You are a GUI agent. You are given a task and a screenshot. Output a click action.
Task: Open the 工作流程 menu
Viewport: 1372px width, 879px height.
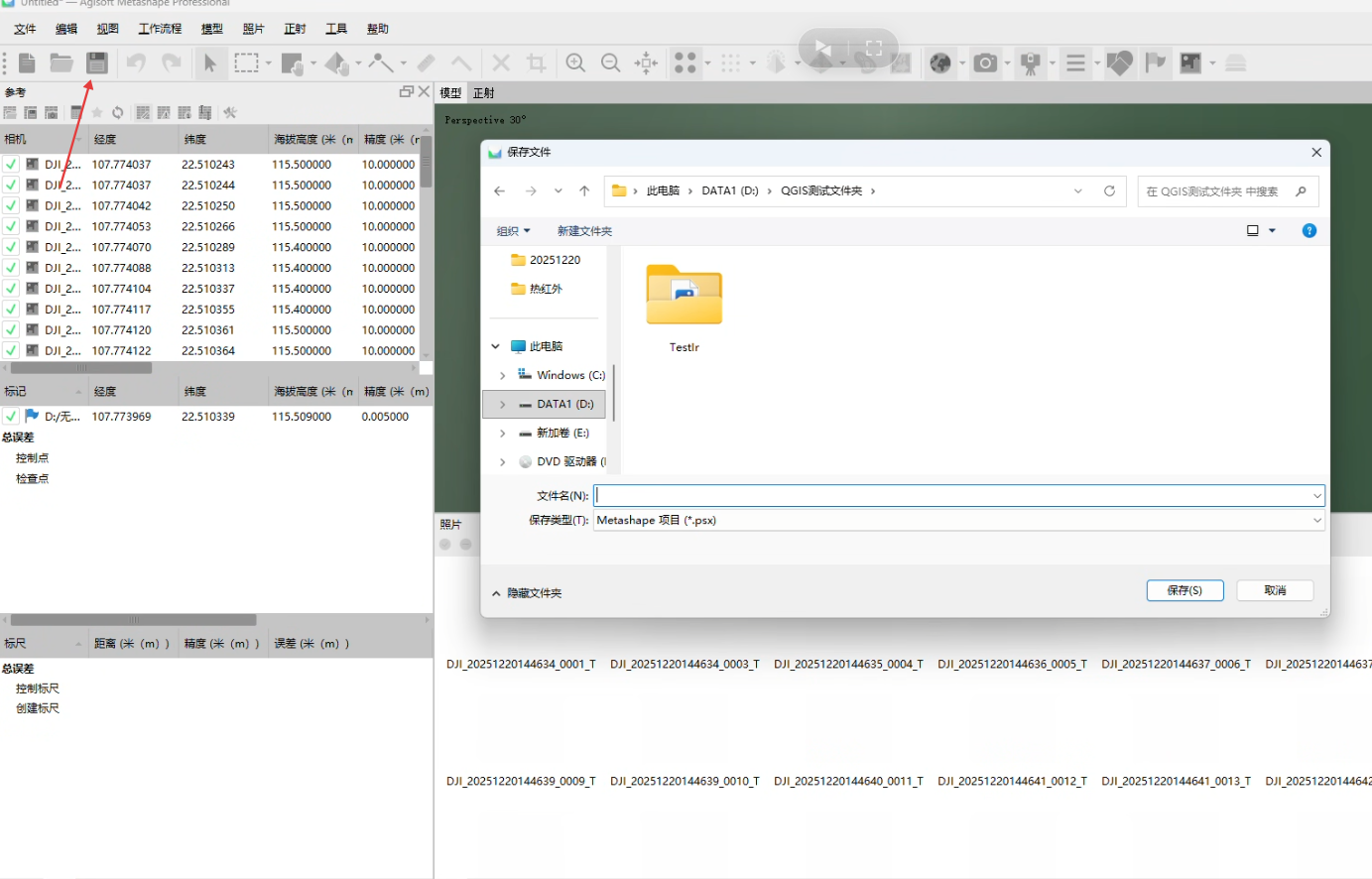tap(160, 29)
